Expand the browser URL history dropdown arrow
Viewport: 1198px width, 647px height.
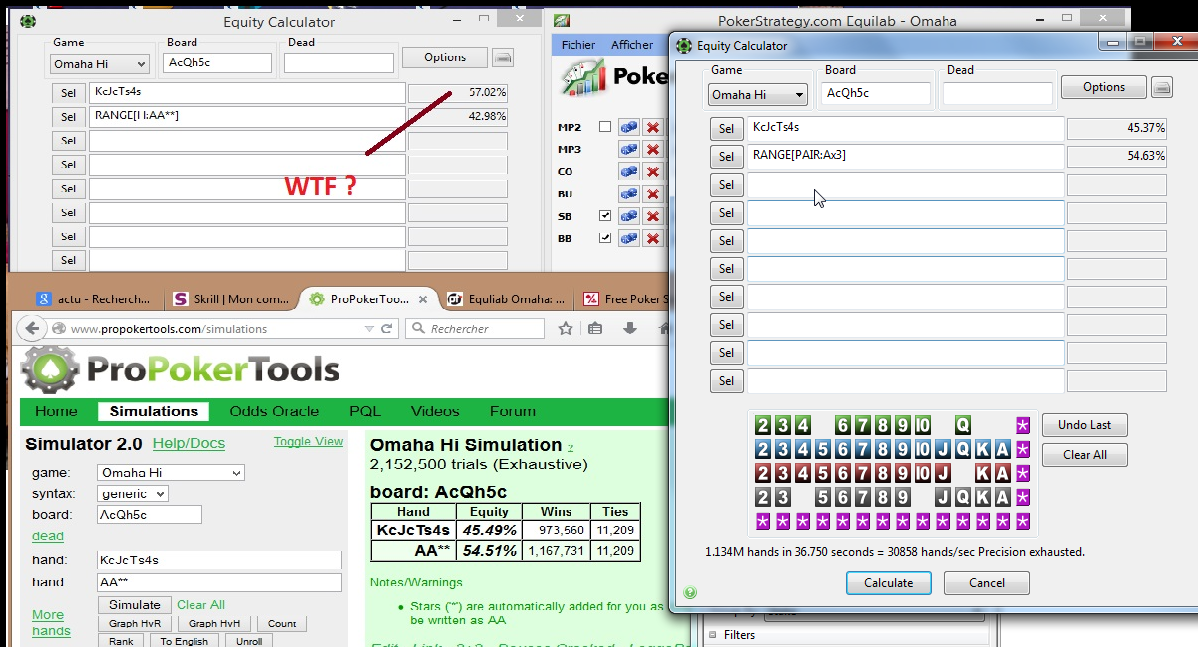369,328
